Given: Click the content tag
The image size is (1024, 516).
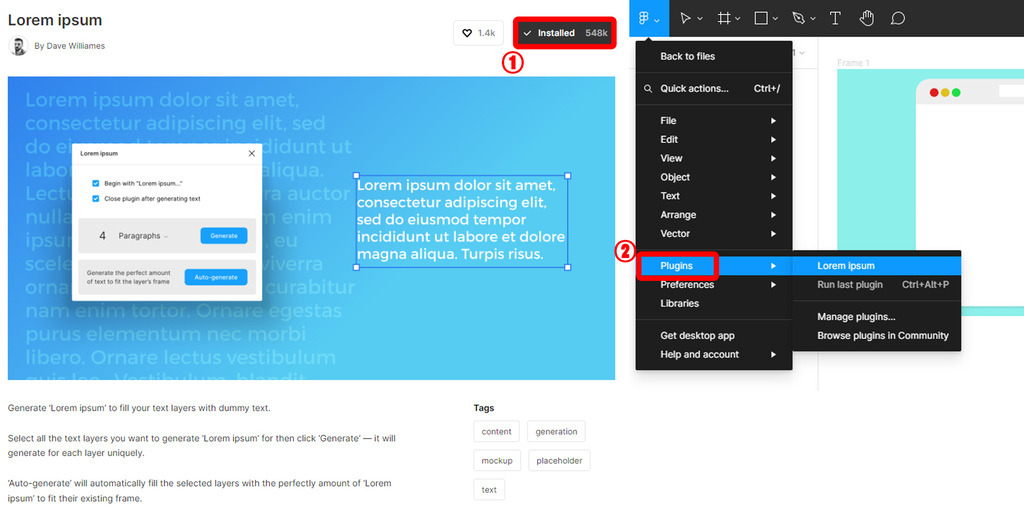Looking at the screenshot, I should pyautogui.click(x=496, y=432).
